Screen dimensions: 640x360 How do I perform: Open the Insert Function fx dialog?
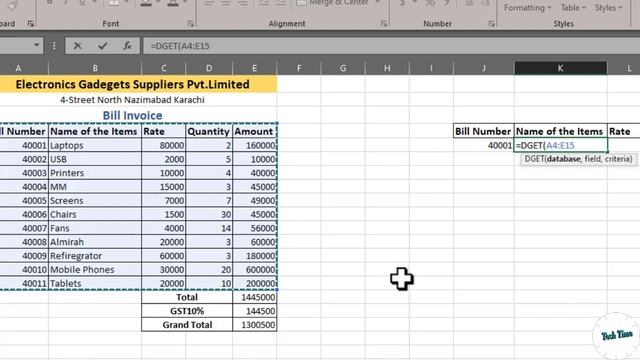(127, 46)
